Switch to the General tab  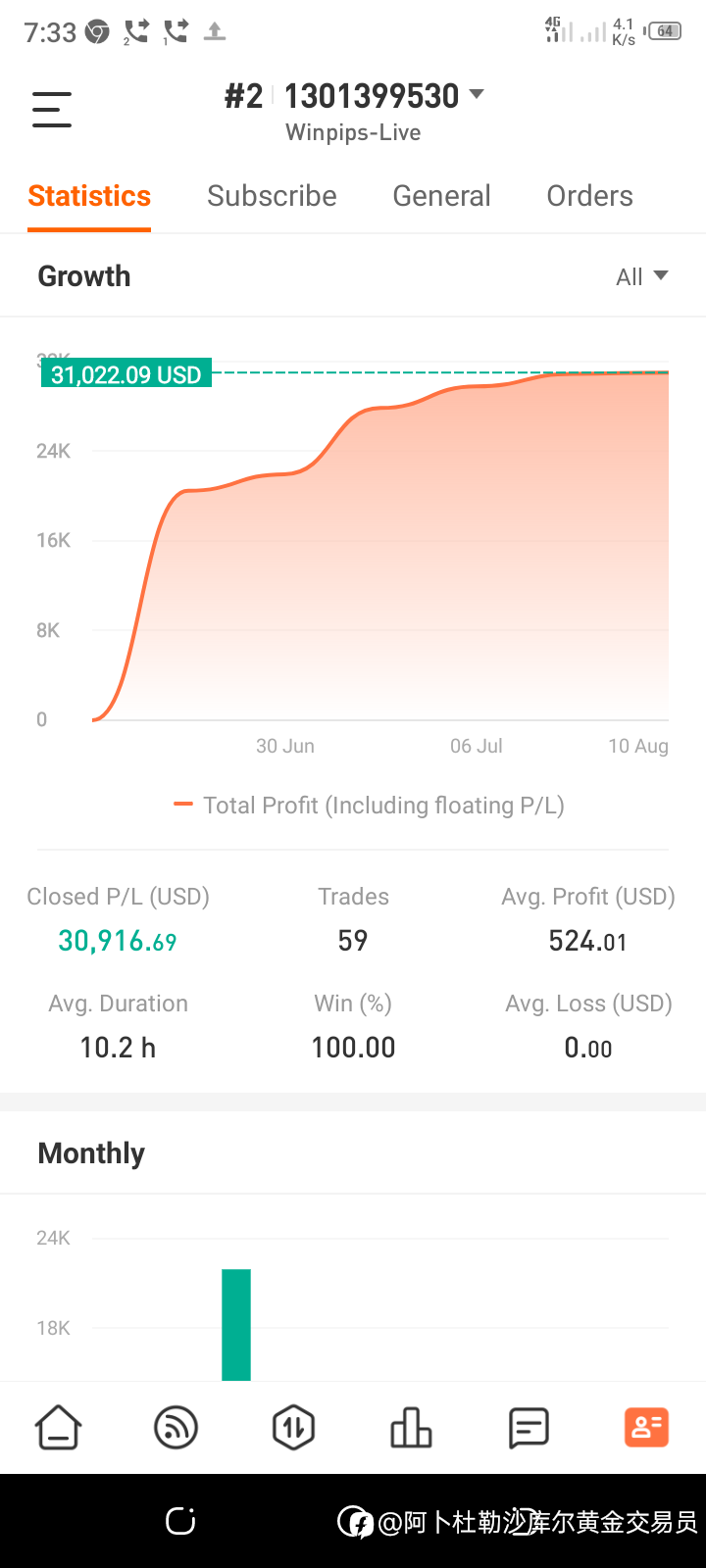pos(441,196)
